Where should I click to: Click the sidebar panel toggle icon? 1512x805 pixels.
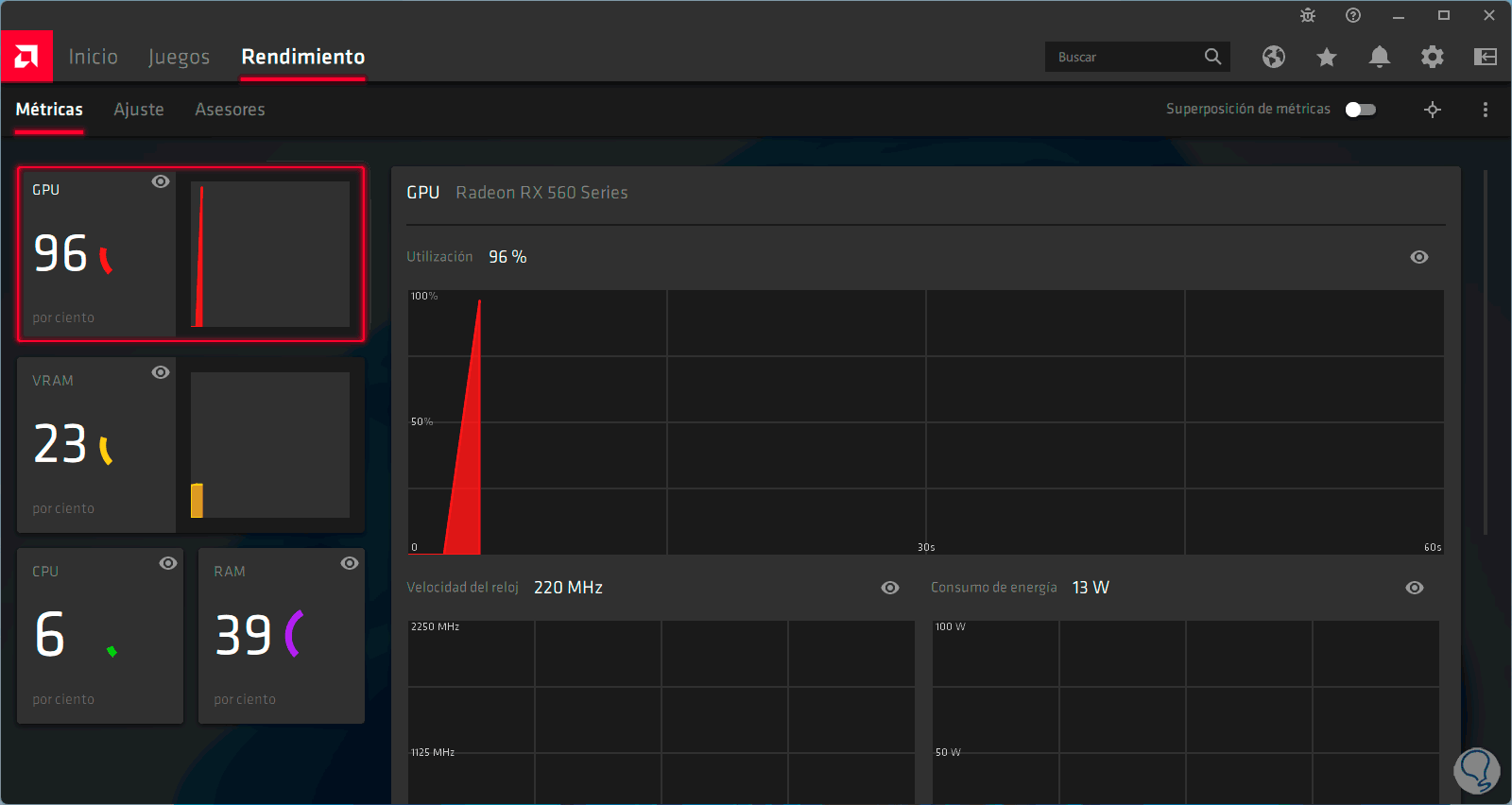tap(1486, 57)
